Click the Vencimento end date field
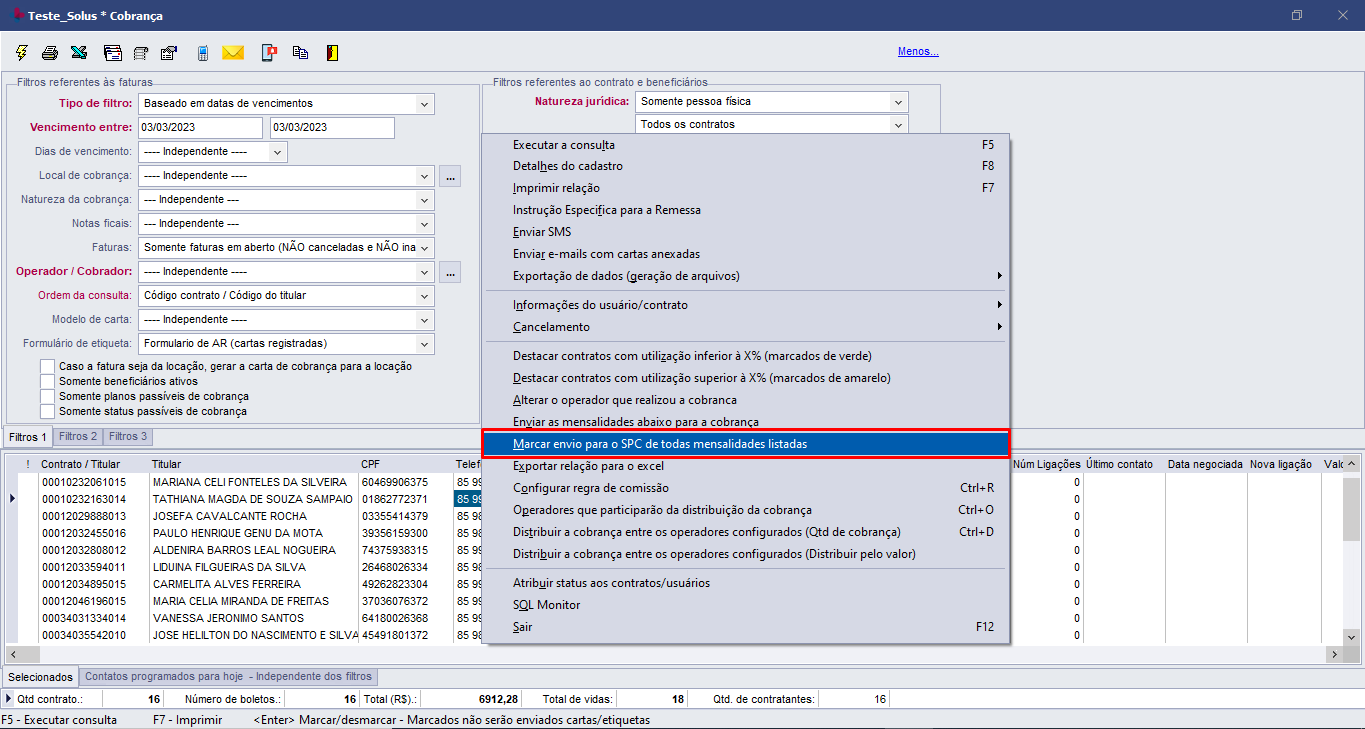The height and width of the screenshot is (729, 1365). pyautogui.click(x=332, y=128)
